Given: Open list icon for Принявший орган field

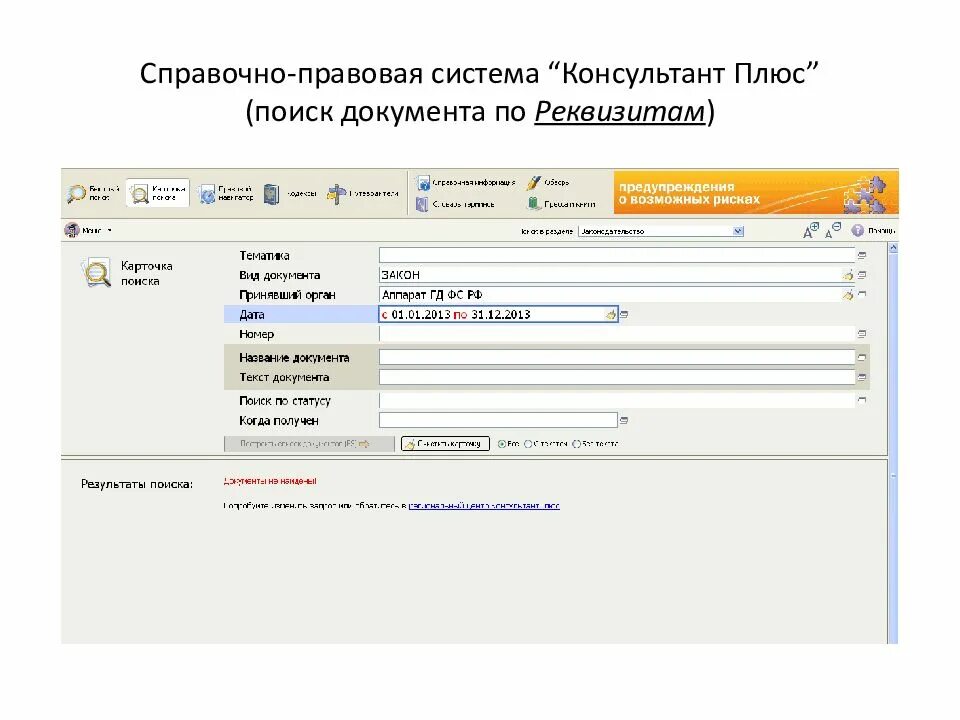Looking at the screenshot, I should (x=862, y=294).
